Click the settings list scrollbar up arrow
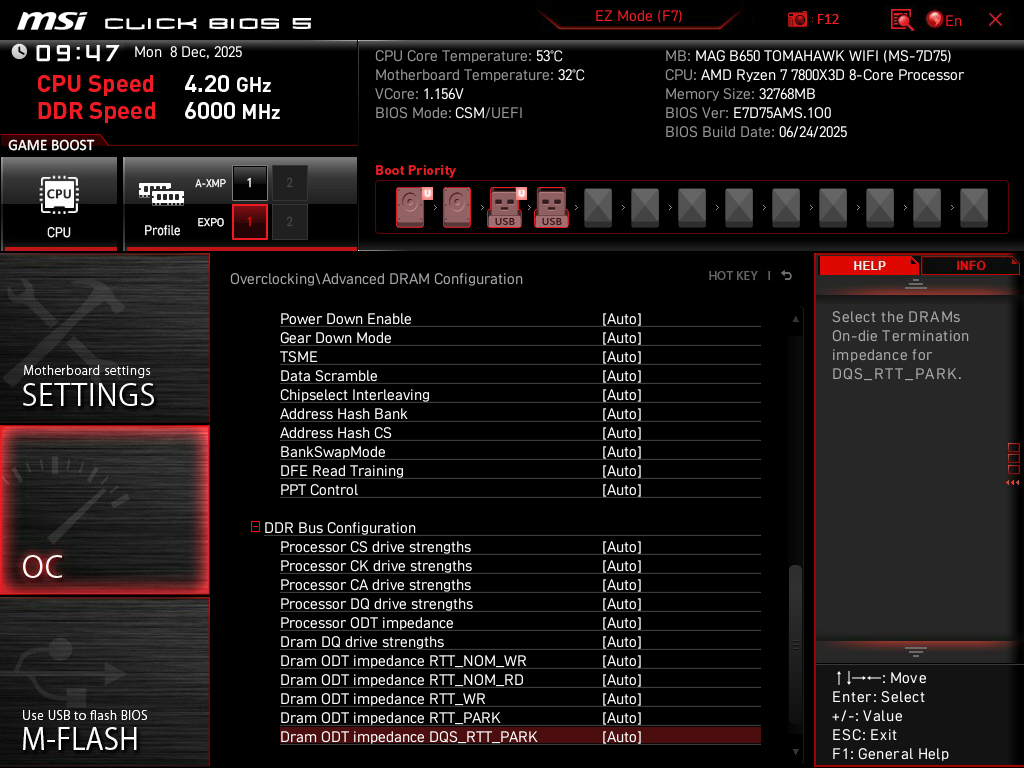 (x=795, y=319)
